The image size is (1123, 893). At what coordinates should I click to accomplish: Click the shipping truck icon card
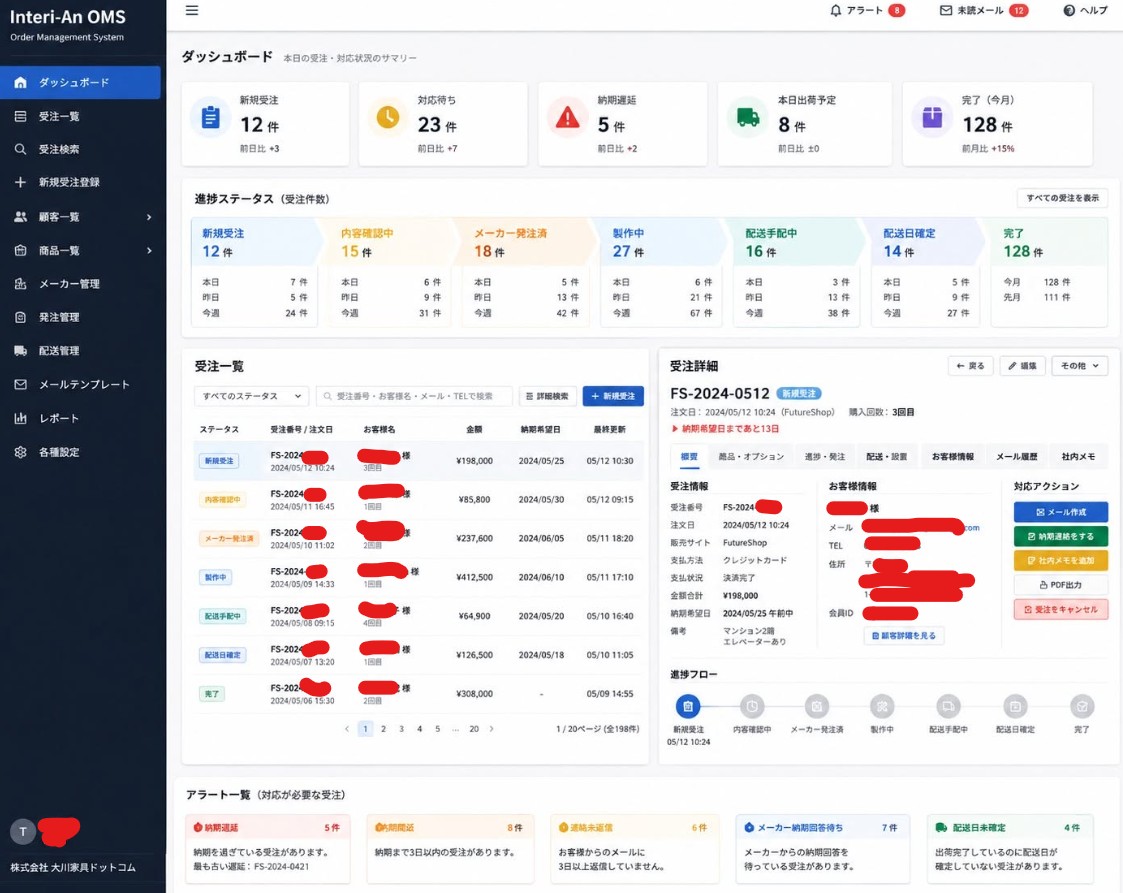[748, 117]
